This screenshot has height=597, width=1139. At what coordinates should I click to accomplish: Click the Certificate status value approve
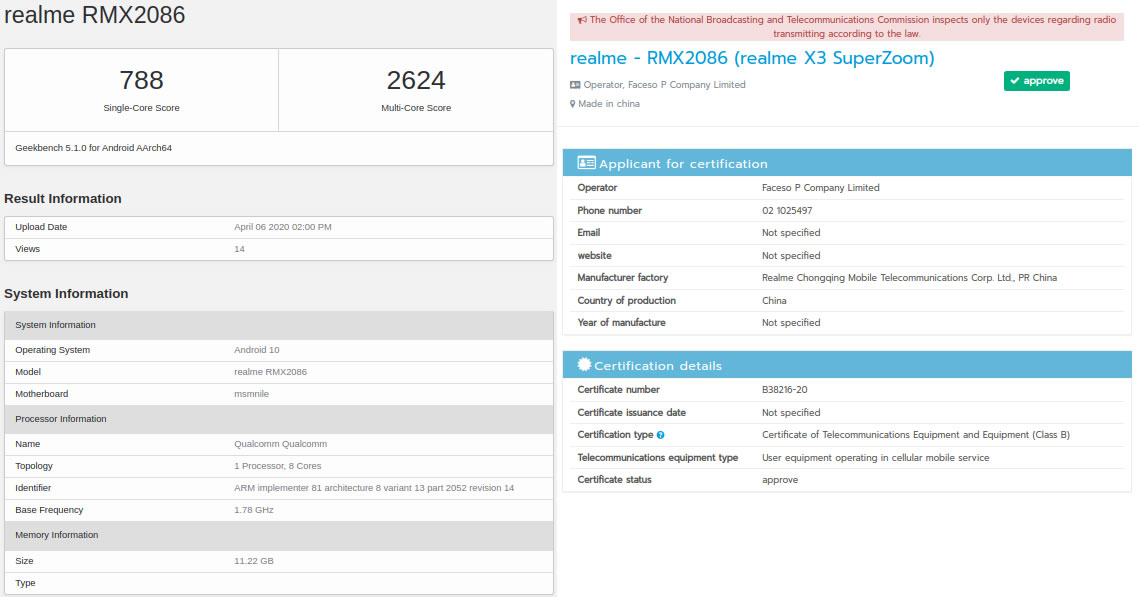coord(780,480)
